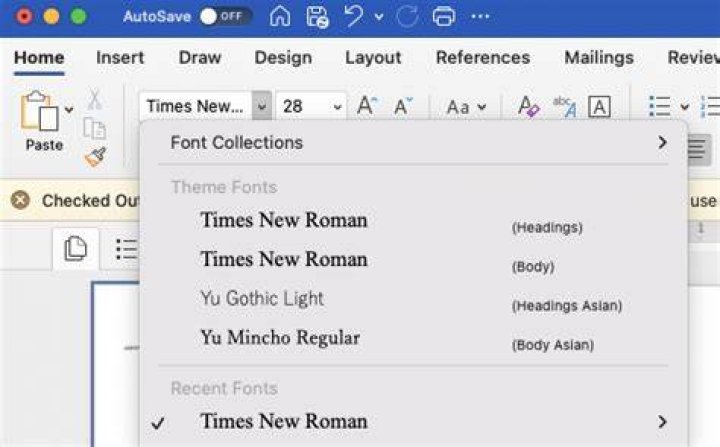
Task: Click the phonetic guide abc icon
Action: click(564, 107)
